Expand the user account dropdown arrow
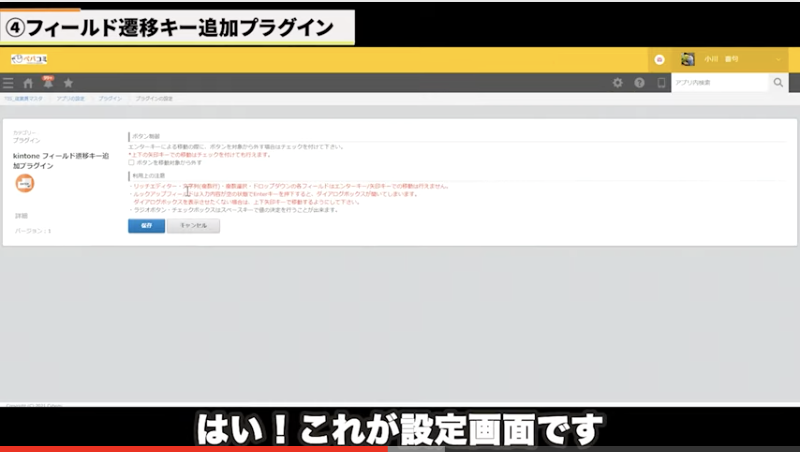 779,59
